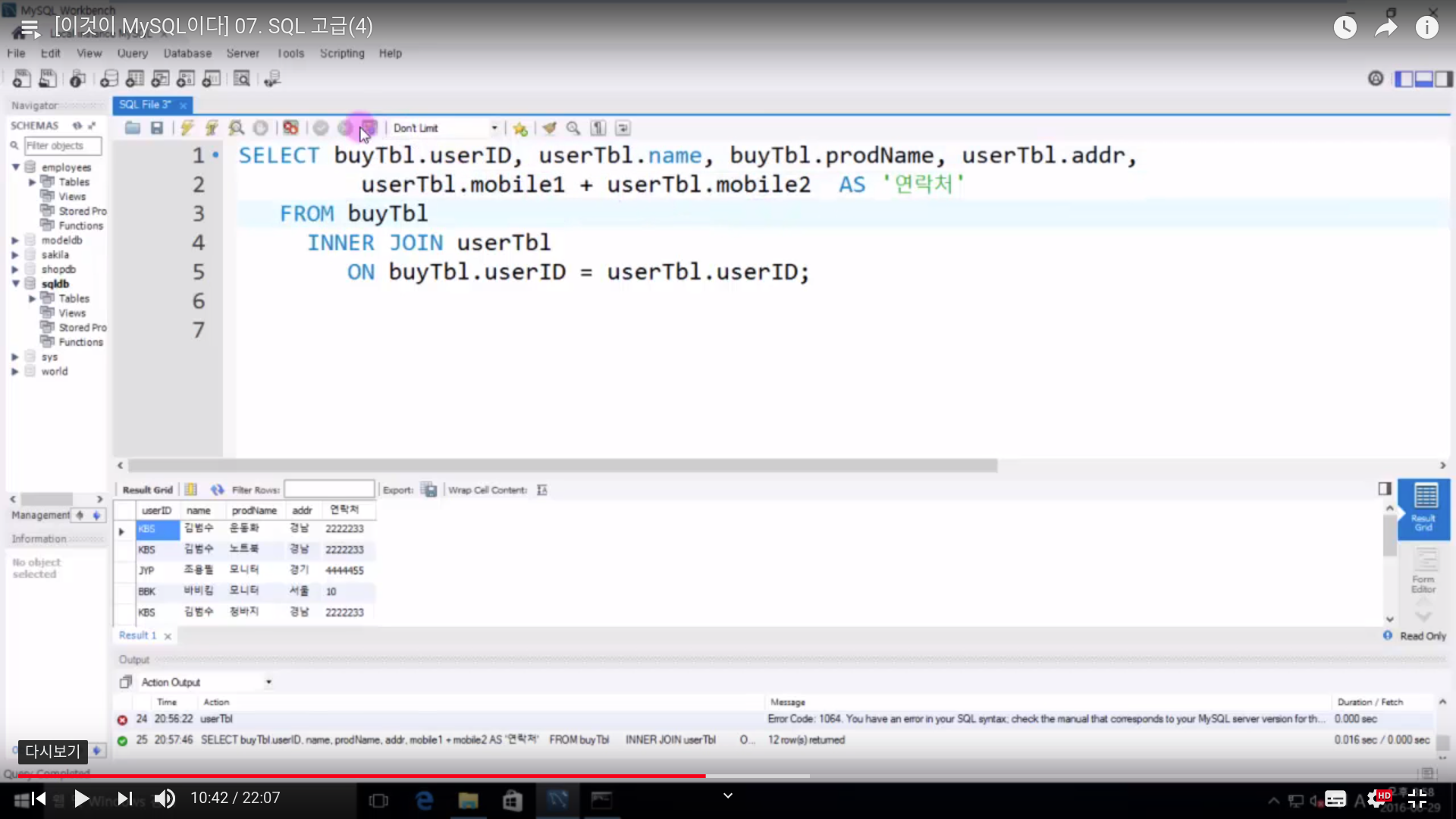The image size is (1456, 819).
Task: Export recordset icon in result toolbar
Action: click(430, 490)
